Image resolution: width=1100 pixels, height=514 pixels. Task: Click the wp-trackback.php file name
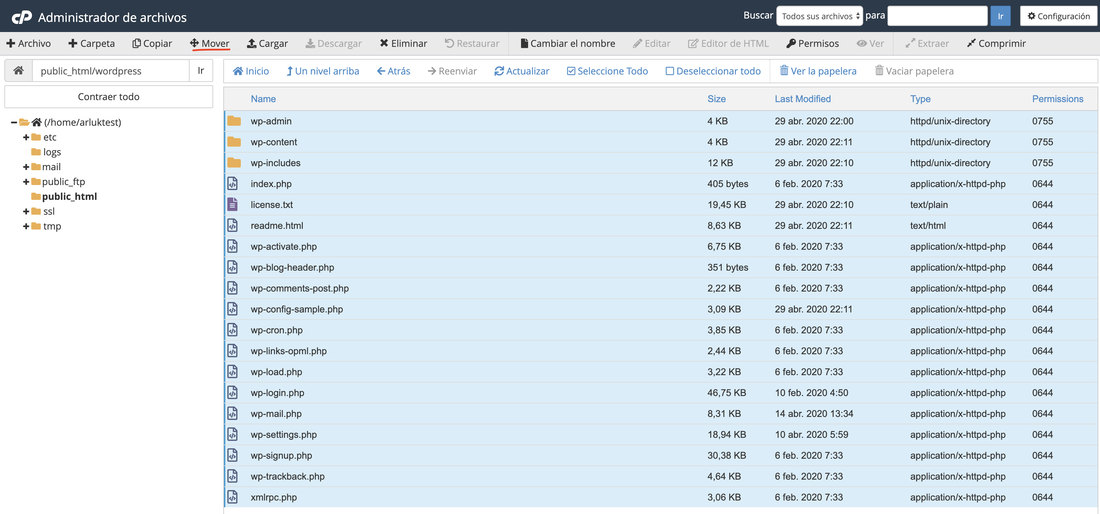pyautogui.click(x=288, y=476)
